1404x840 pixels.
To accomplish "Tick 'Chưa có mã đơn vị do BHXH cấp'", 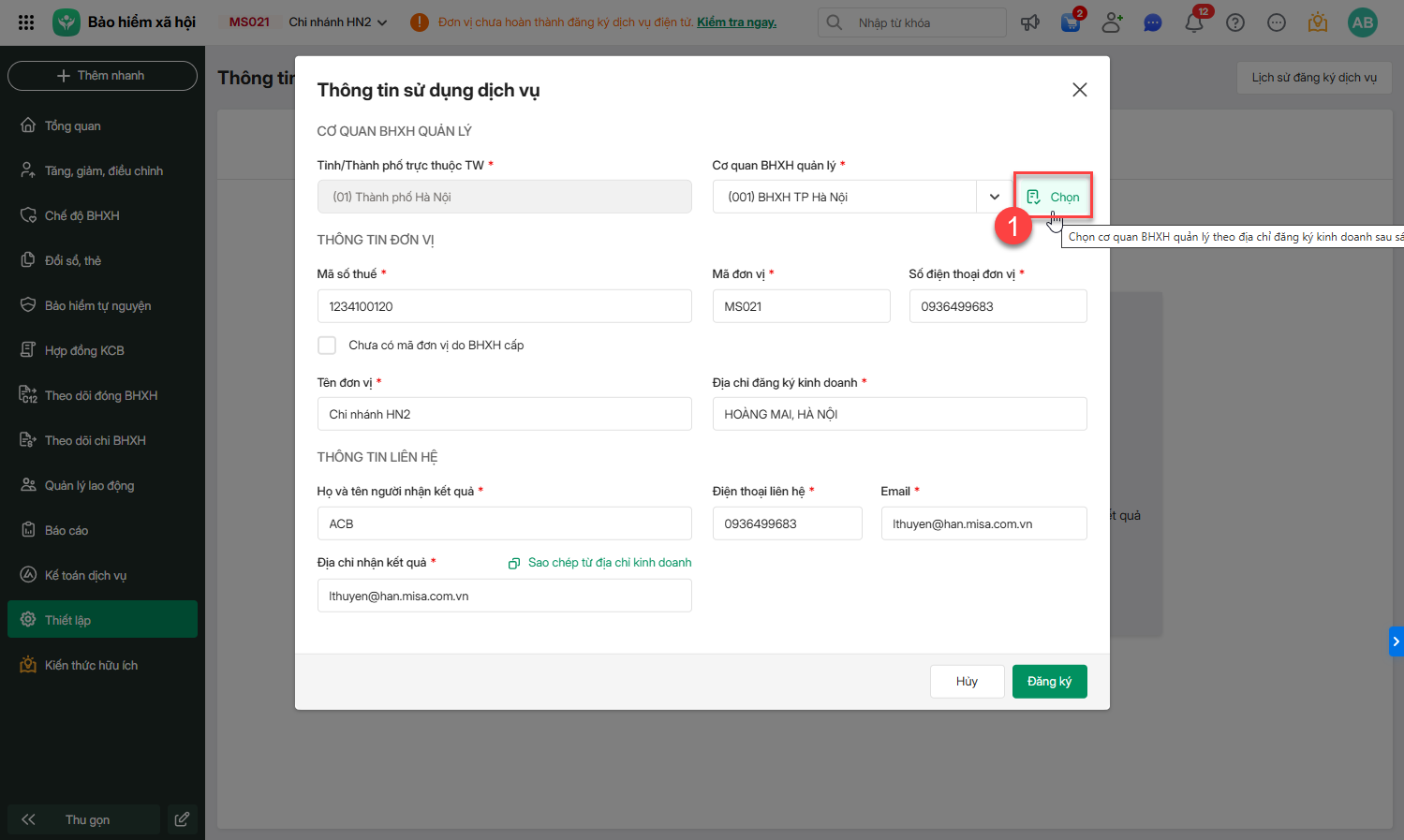I will 327,346.
